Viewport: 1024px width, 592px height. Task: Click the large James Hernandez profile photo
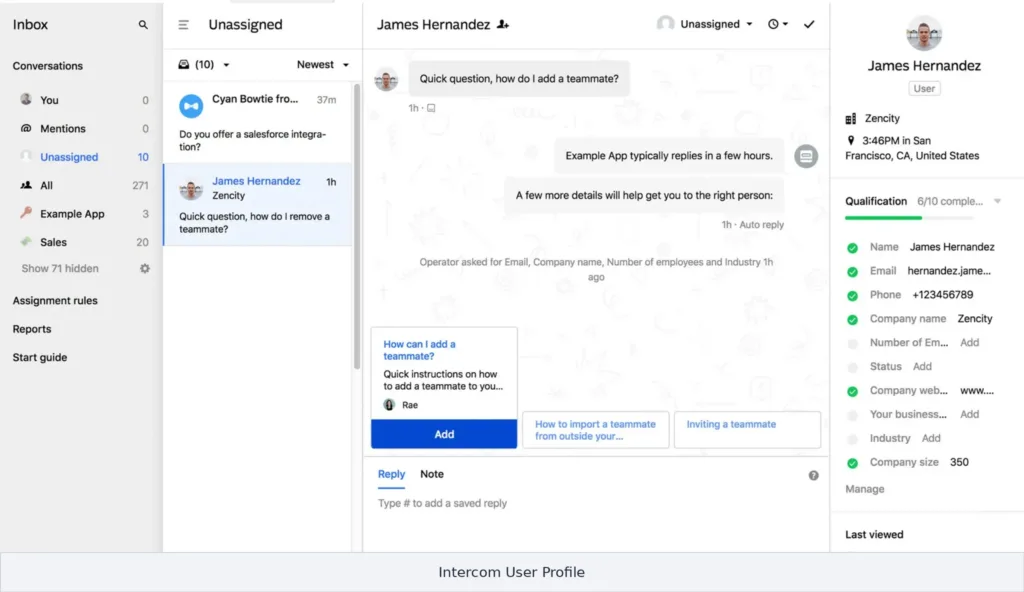click(924, 33)
